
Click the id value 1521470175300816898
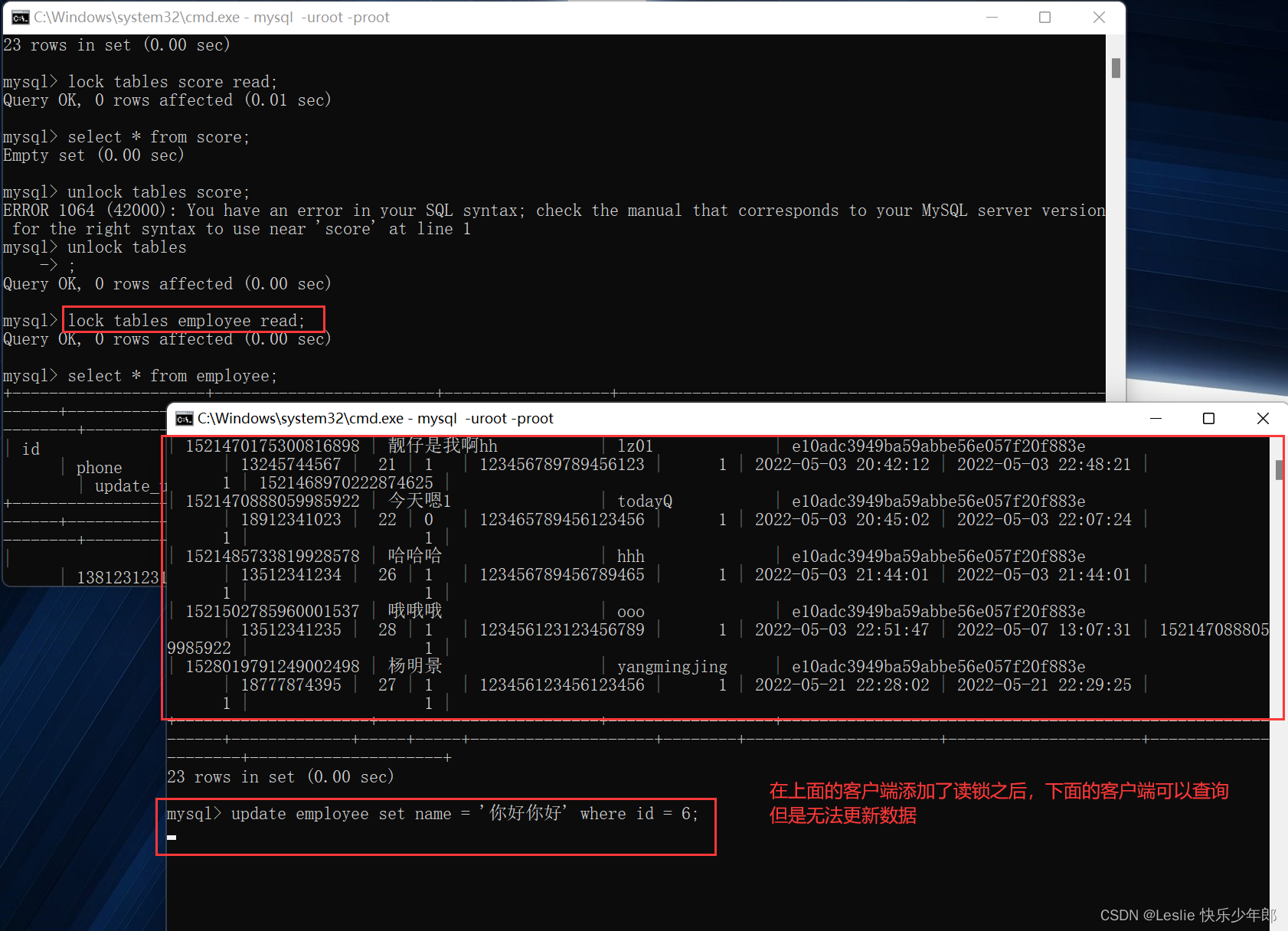[x=273, y=446]
